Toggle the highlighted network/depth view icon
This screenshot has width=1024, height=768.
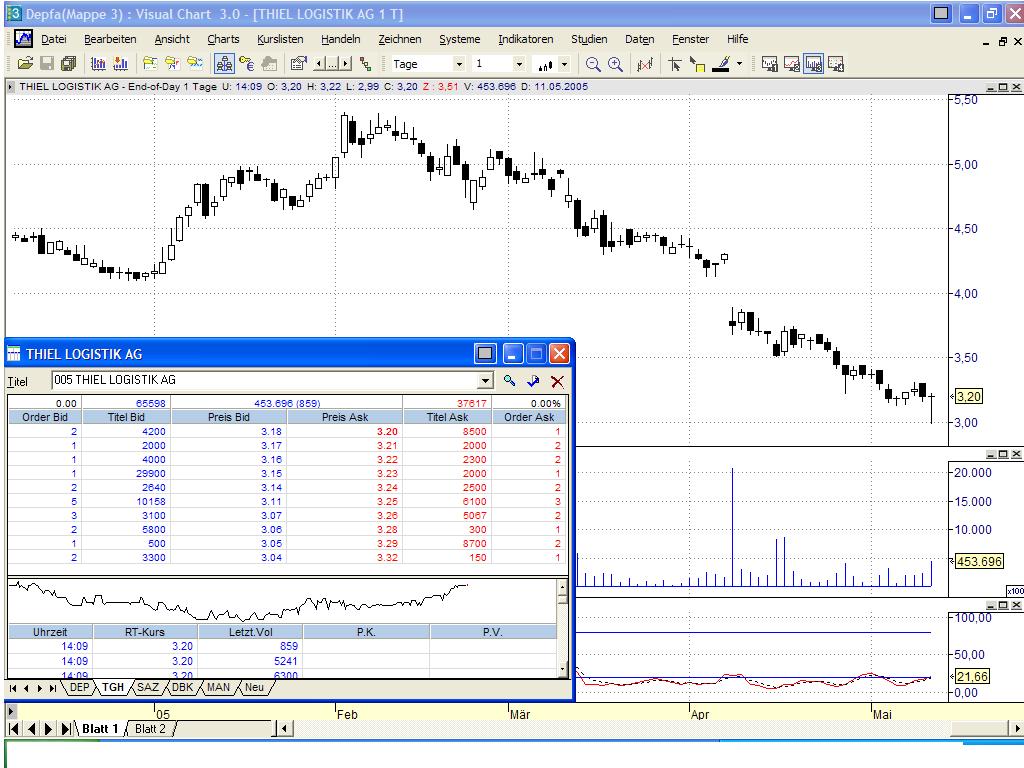coord(223,62)
